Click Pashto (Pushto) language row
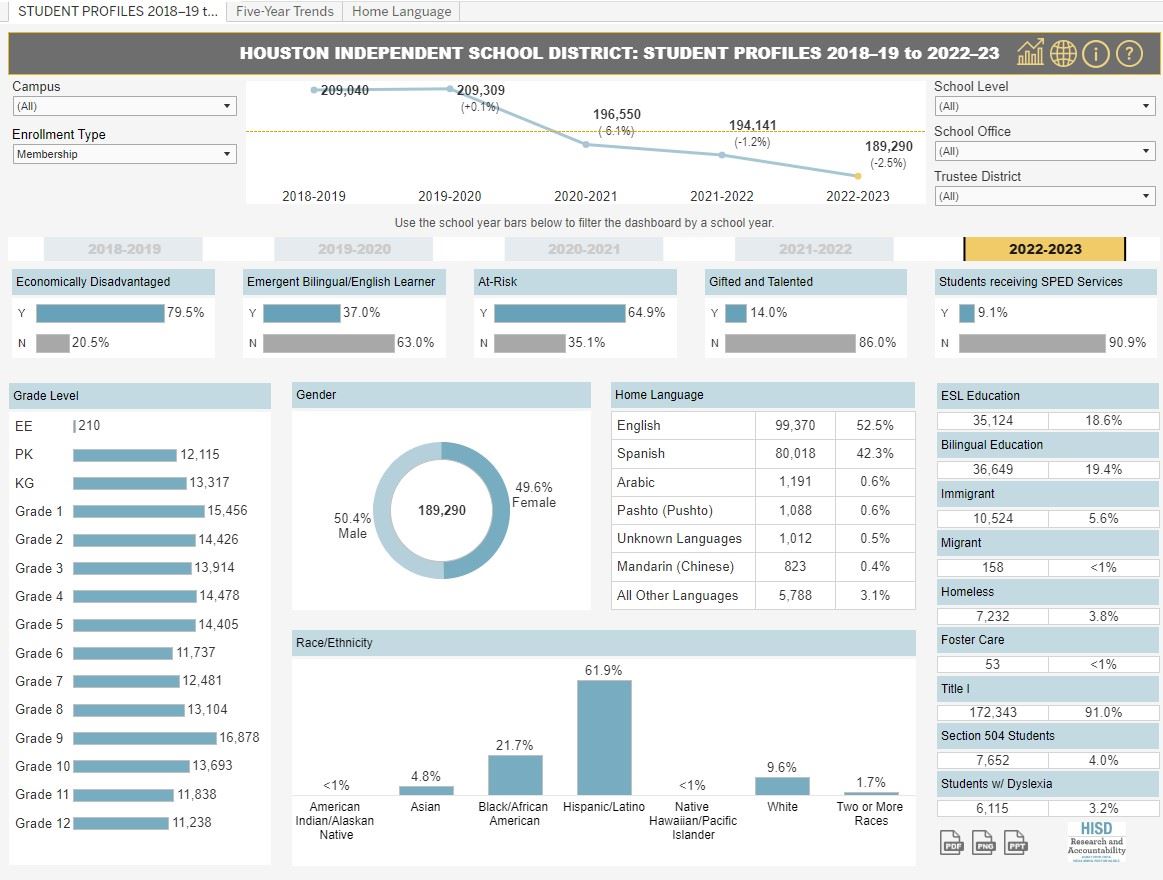The height and width of the screenshot is (880, 1163). click(x=763, y=510)
